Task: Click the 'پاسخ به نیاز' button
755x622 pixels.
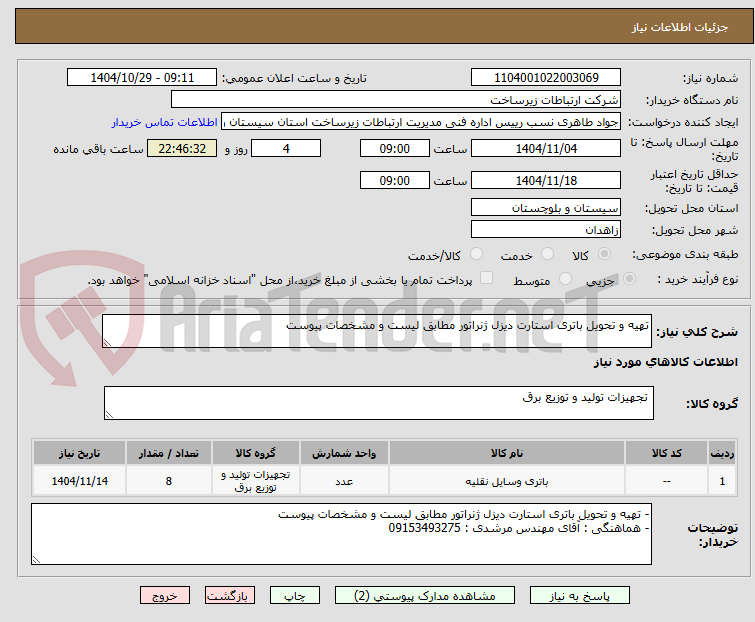Action: (x=580, y=596)
